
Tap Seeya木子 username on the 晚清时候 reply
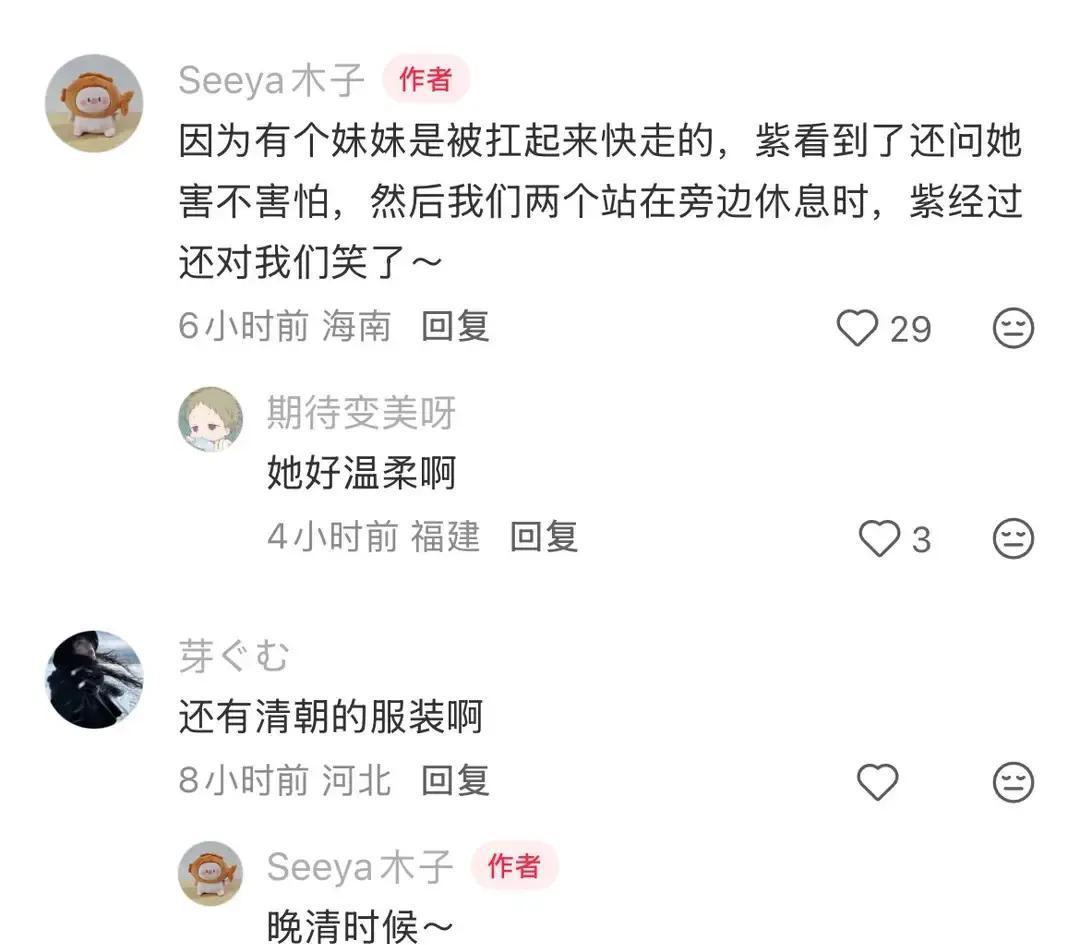click(x=360, y=867)
